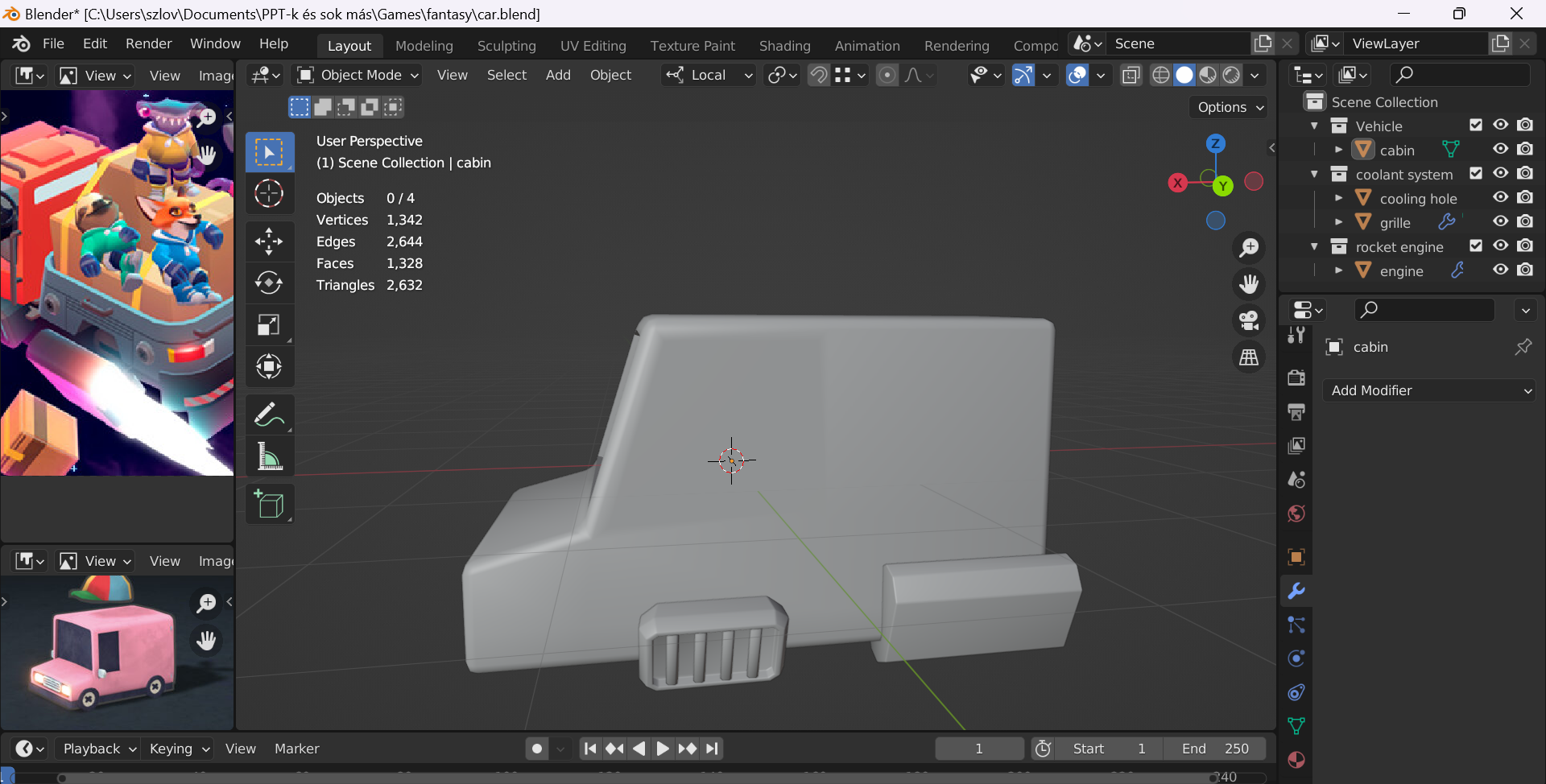Open the Keying dropdown
1546x784 pixels.
point(179,749)
